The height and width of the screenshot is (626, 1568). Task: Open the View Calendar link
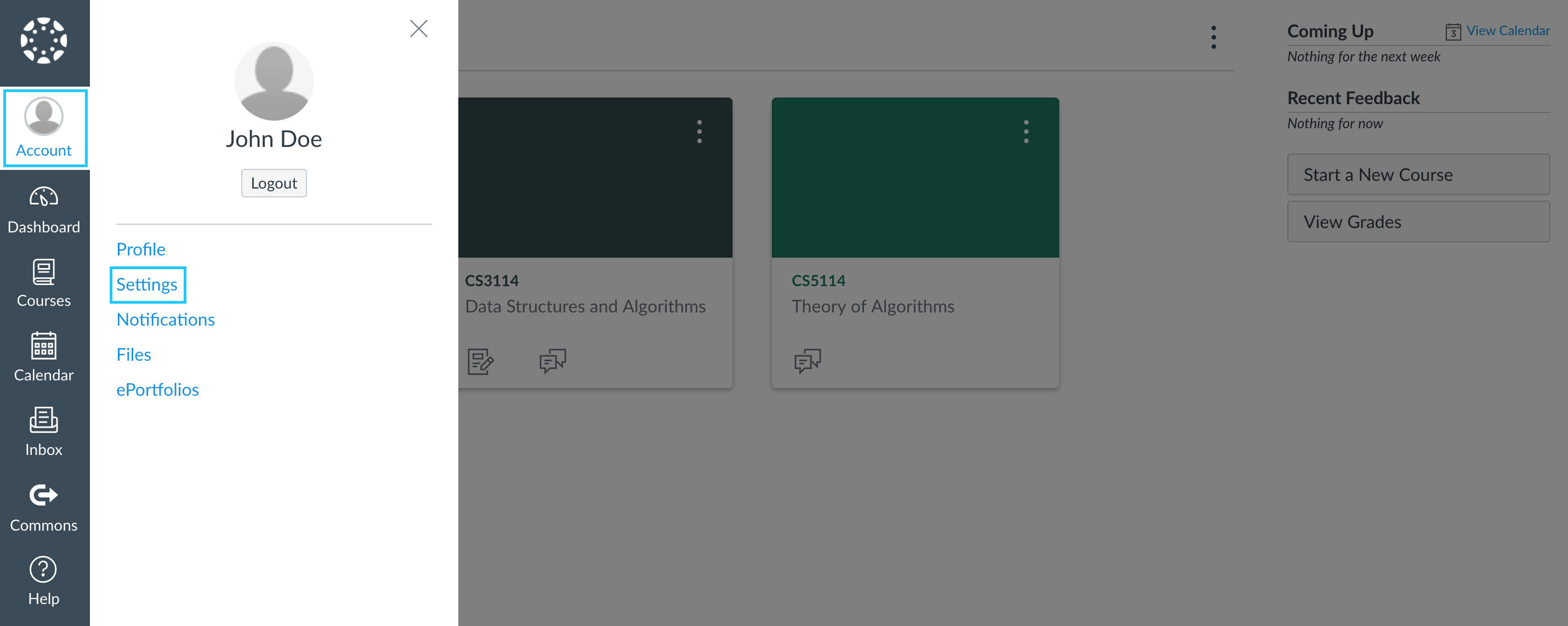pyautogui.click(x=1508, y=30)
